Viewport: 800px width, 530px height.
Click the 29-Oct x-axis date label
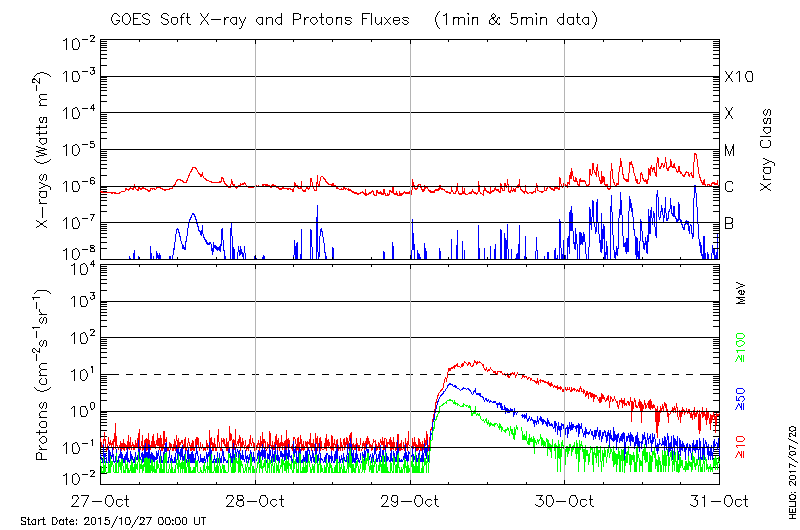pyautogui.click(x=410, y=501)
